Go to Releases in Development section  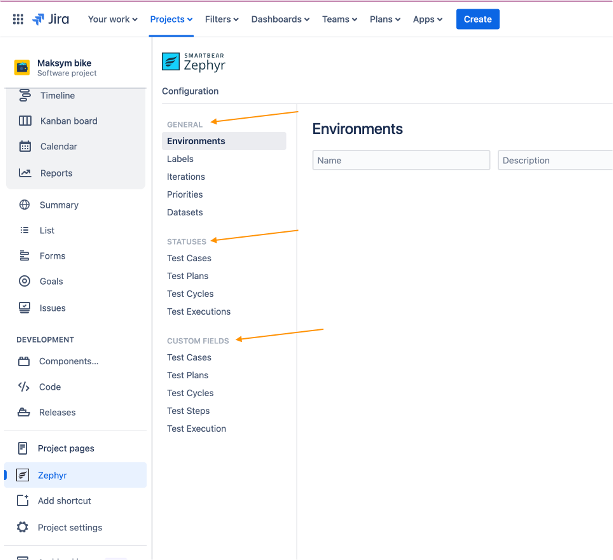[57, 412]
